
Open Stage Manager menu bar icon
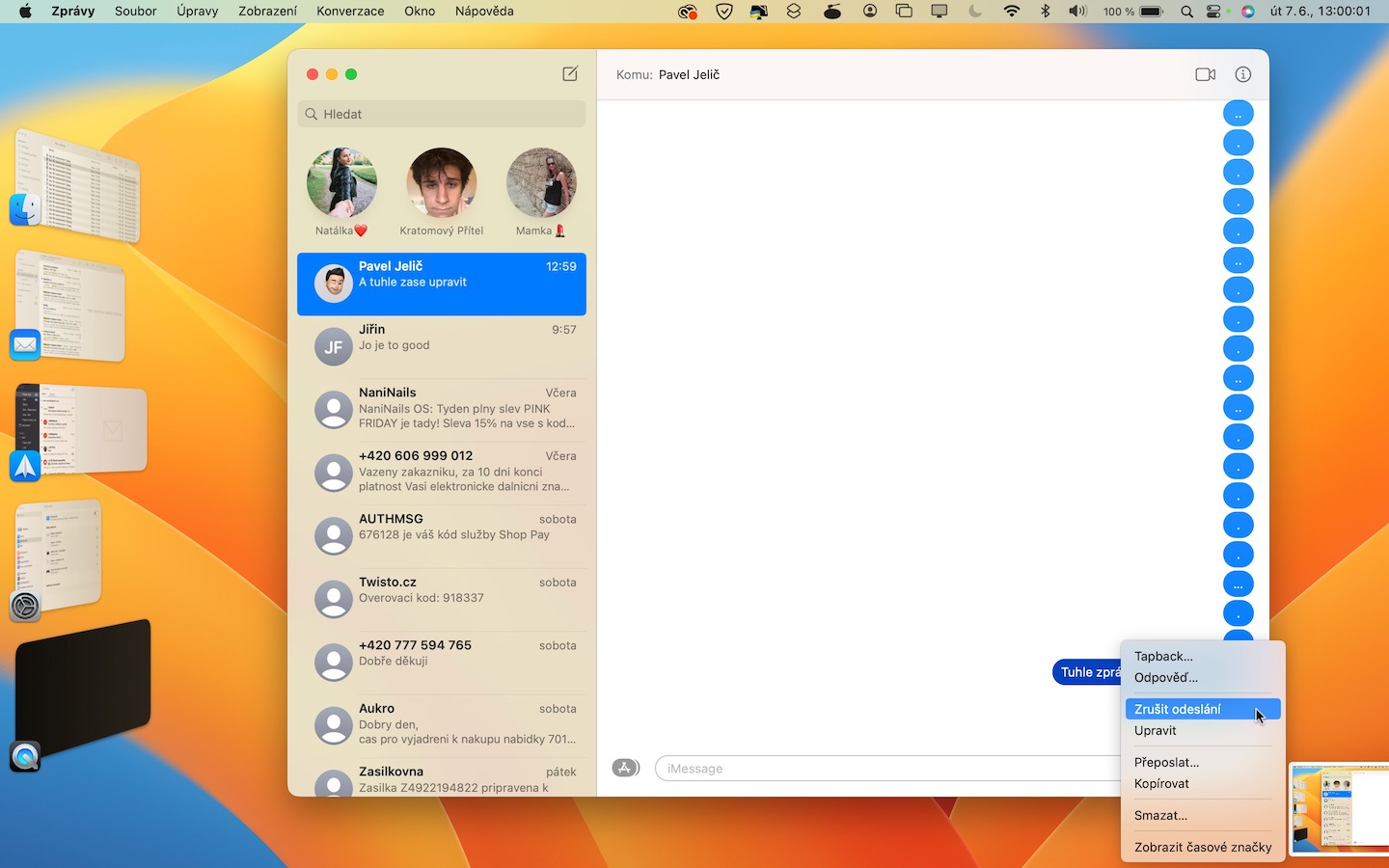pyautogui.click(x=904, y=12)
